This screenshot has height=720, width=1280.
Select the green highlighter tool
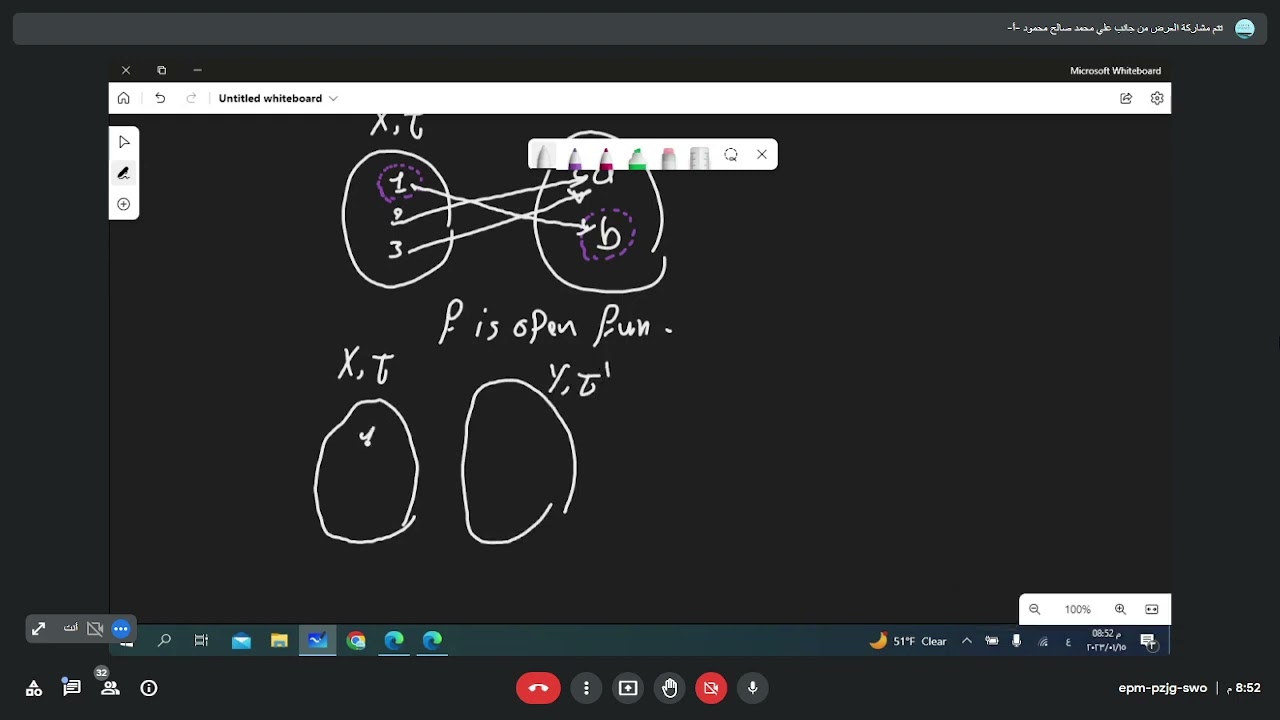[637, 156]
